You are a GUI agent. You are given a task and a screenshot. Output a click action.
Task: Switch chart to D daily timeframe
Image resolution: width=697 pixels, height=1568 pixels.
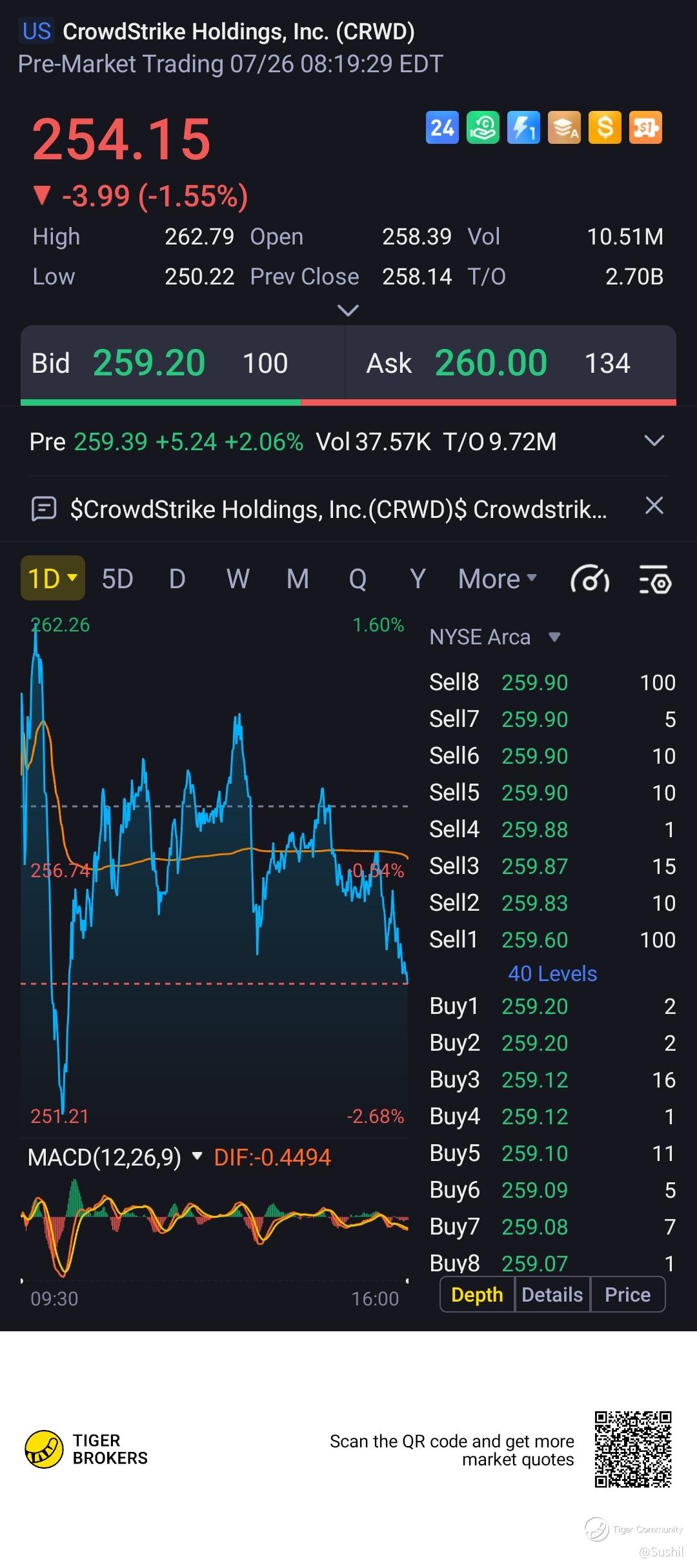click(177, 579)
